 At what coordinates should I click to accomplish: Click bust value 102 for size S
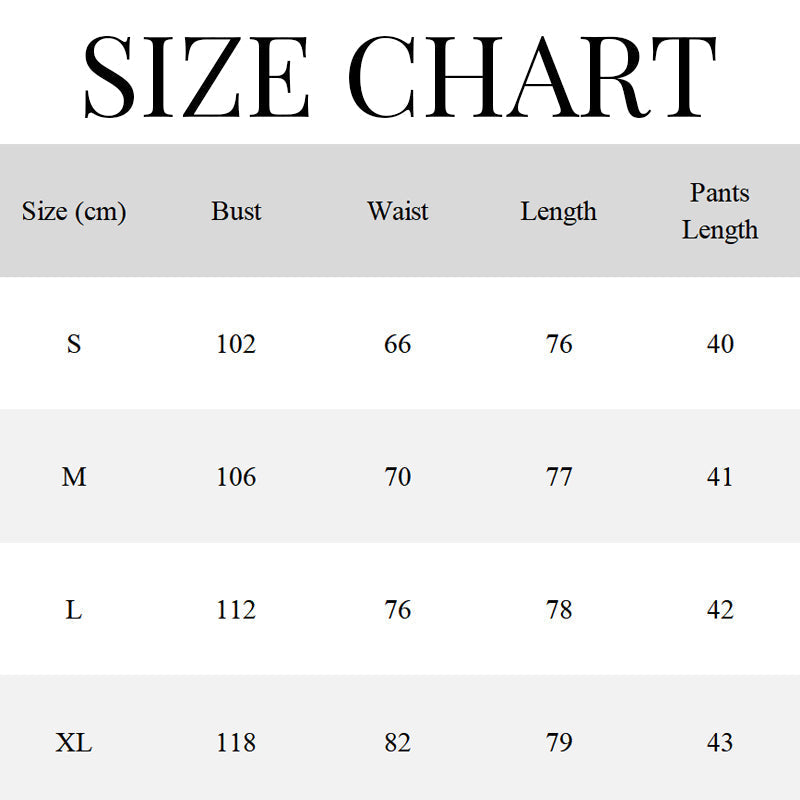236,344
